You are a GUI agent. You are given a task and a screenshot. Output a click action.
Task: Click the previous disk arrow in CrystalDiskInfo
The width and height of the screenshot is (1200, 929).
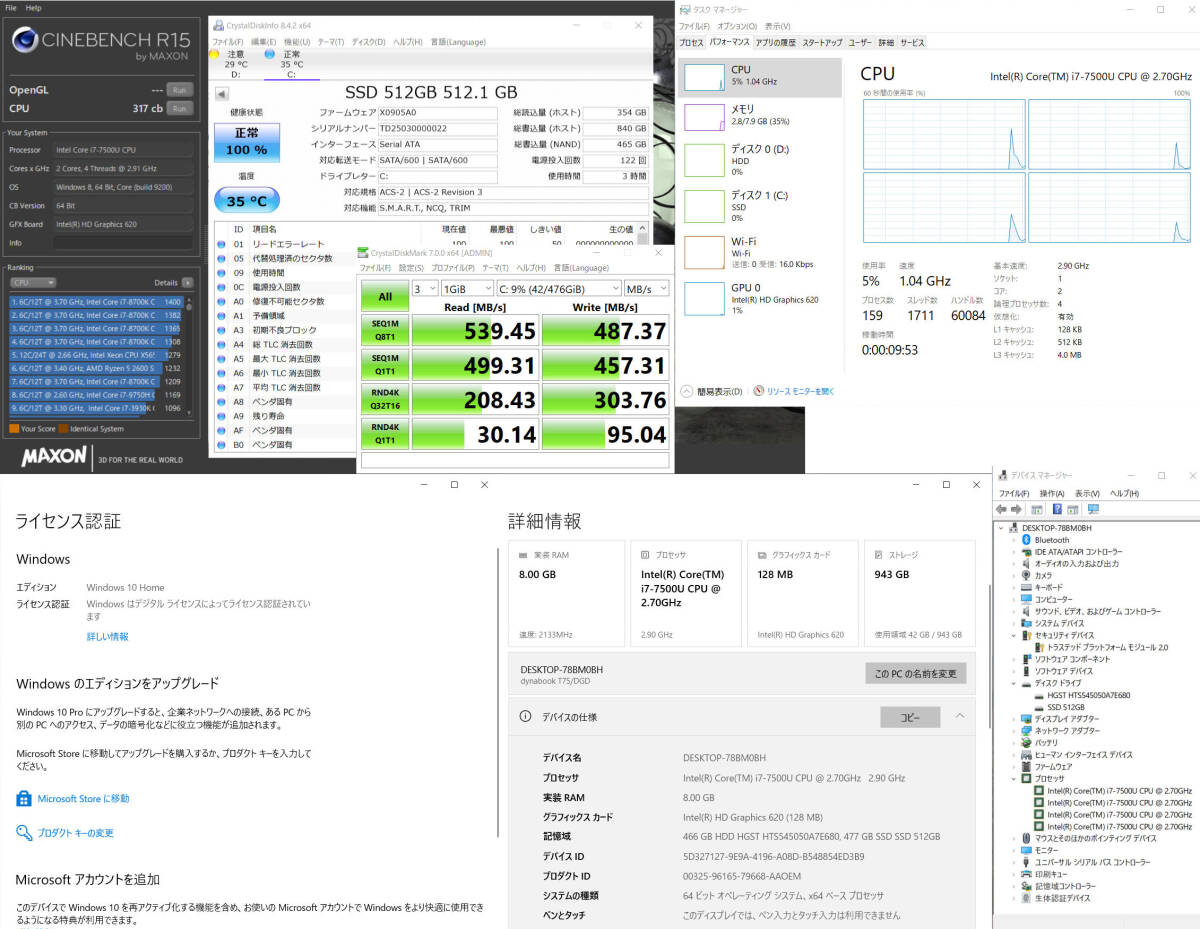223,93
